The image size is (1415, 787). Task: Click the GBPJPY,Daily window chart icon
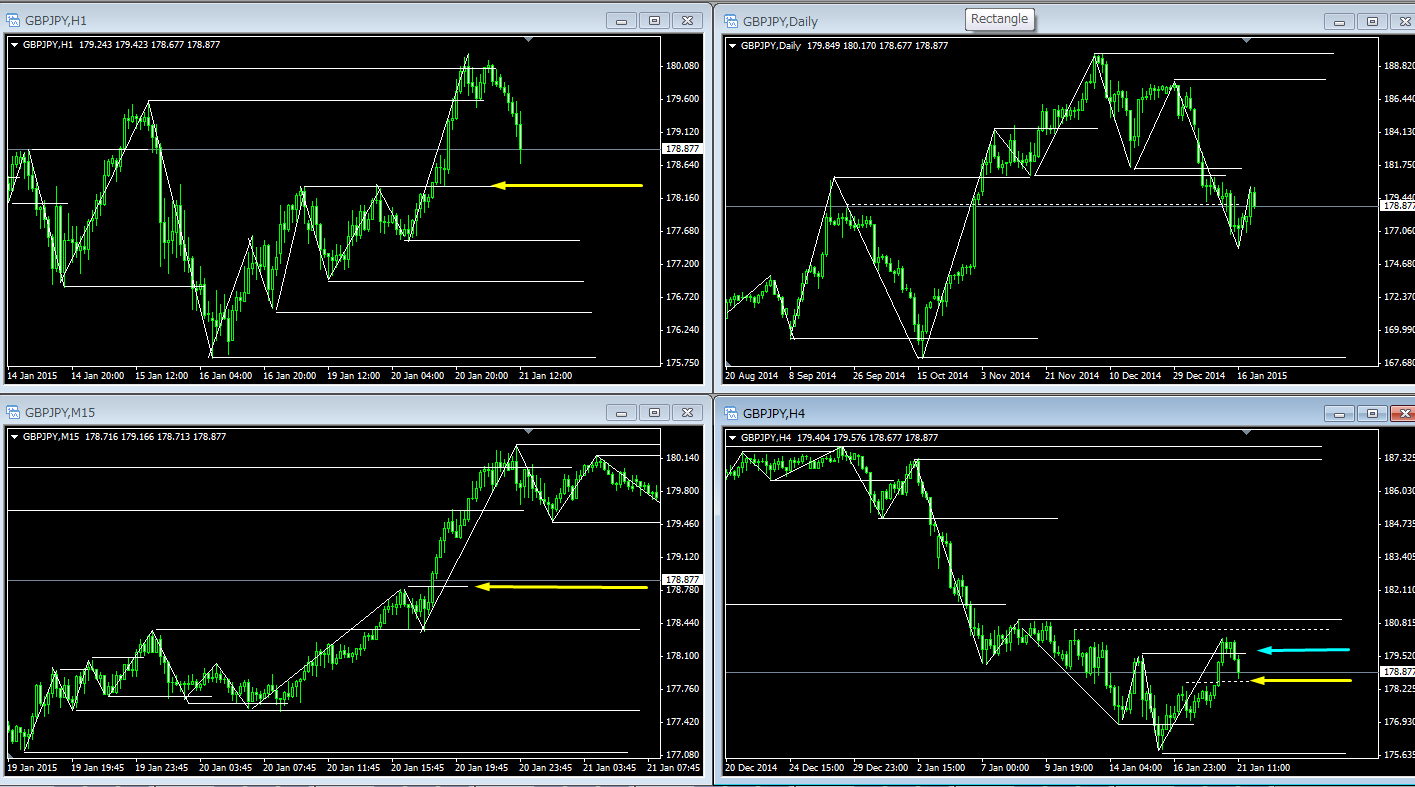(x=730, y=21)
